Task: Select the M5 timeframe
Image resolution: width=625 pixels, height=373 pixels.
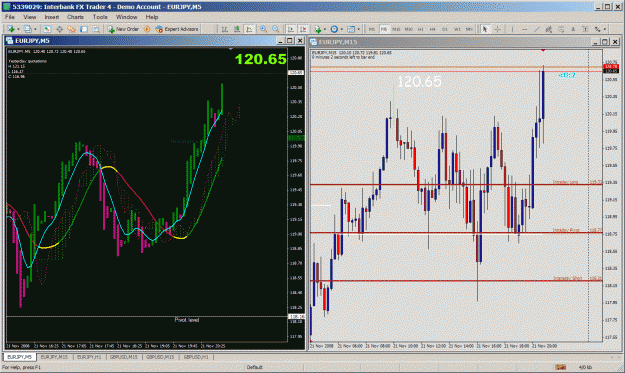Action: click(x=384, y=29)
